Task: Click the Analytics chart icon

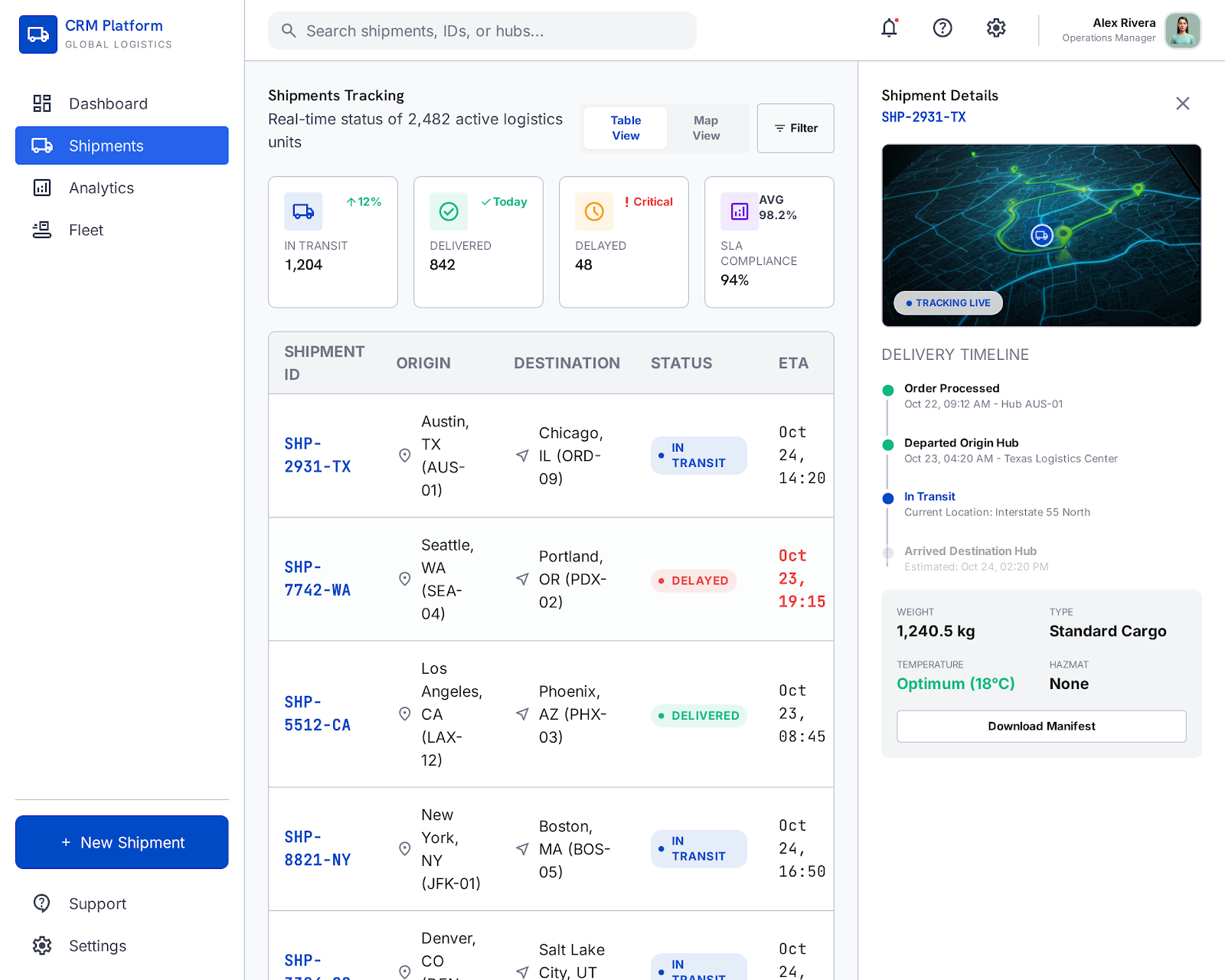Action: [x=42, y=188]
